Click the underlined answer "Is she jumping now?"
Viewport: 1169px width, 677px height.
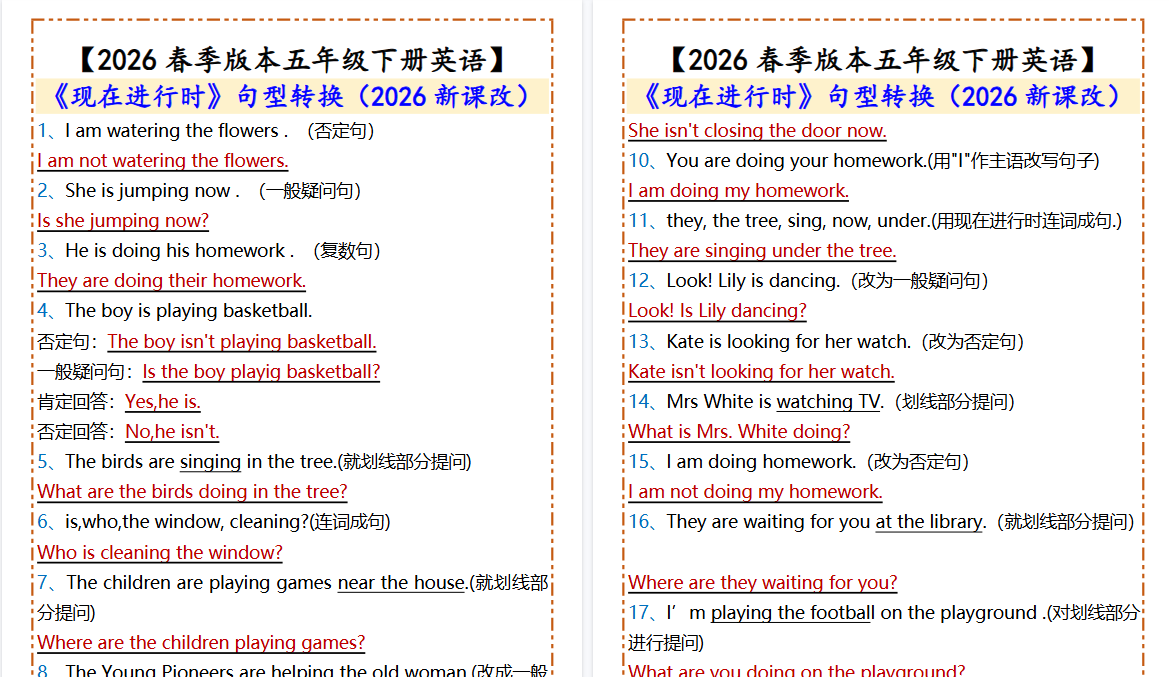click(x=123, y=220)
